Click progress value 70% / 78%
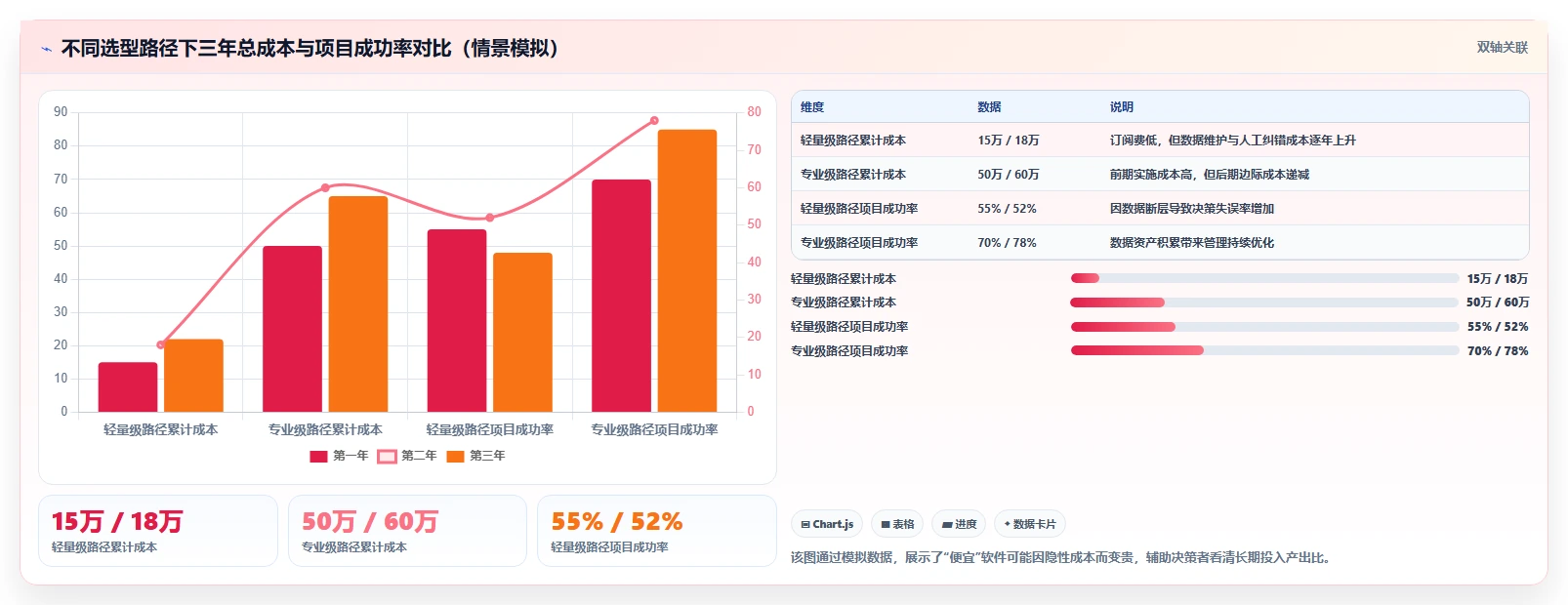 click(1498, 351)
